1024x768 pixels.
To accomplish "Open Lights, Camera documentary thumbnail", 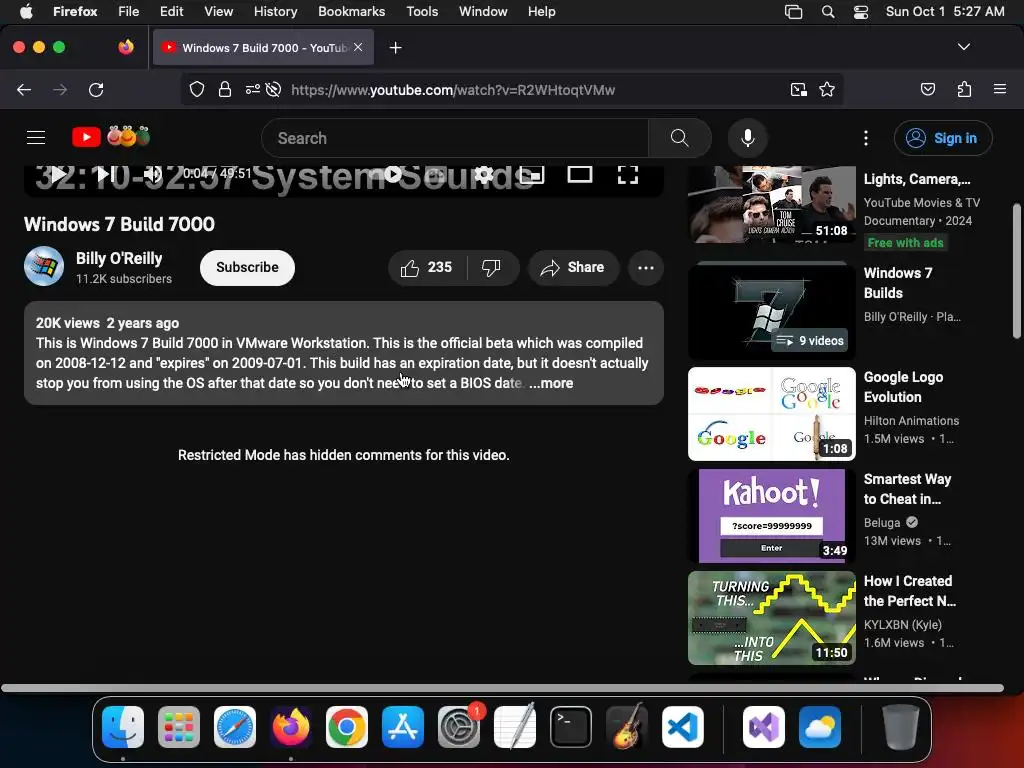I will click(x=771, y=204).
